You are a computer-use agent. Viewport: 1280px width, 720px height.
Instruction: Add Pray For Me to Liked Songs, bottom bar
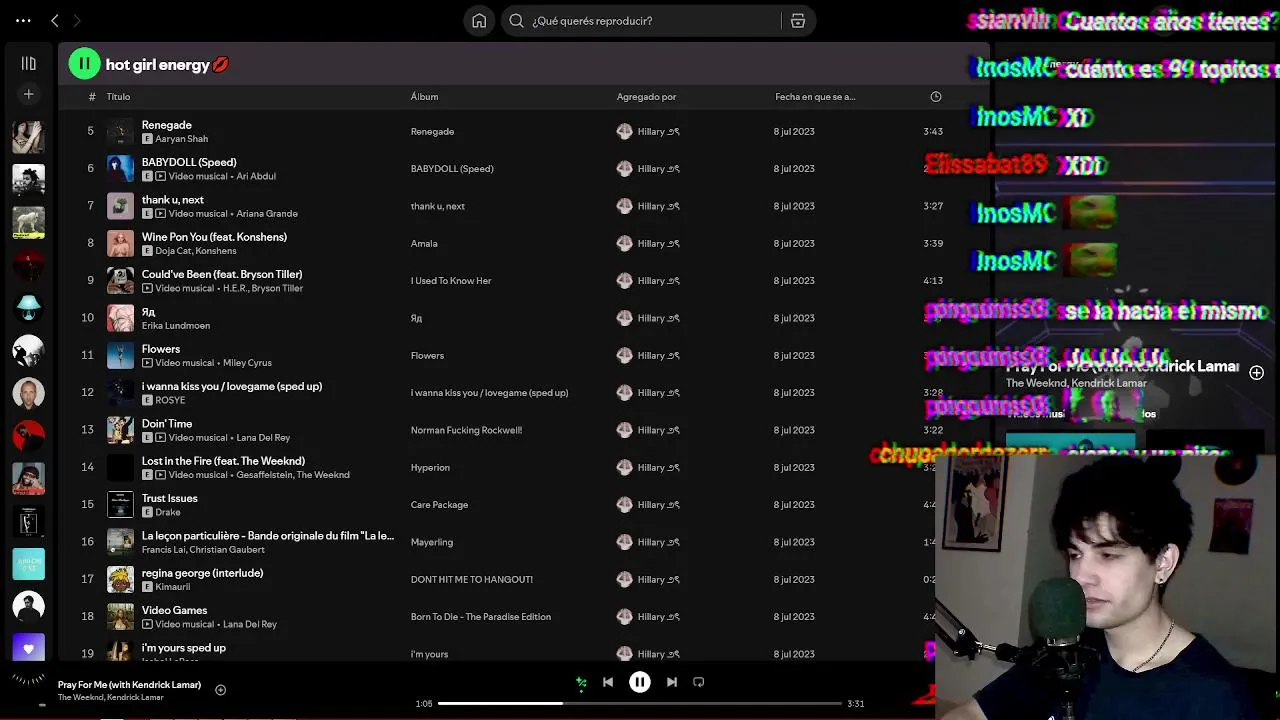[x=220, y=689]
